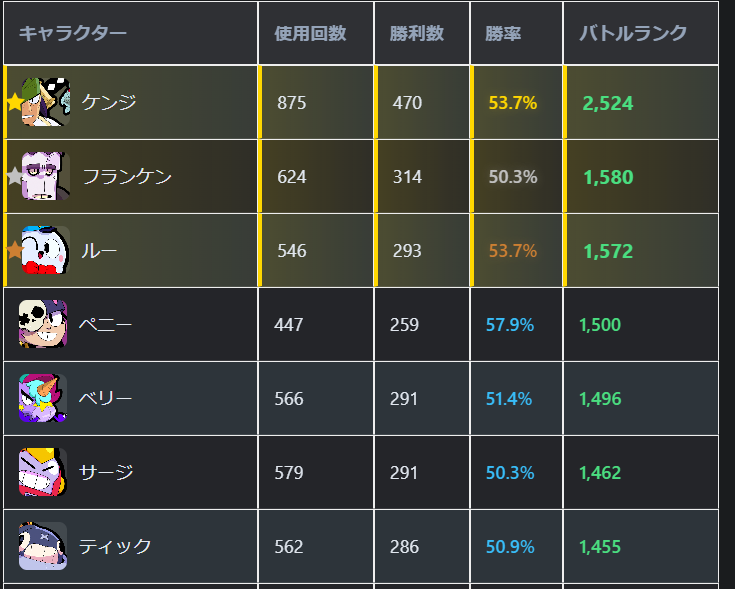
Task: Click the ティック character portrait icon
Action: click(x=43, y=546)
